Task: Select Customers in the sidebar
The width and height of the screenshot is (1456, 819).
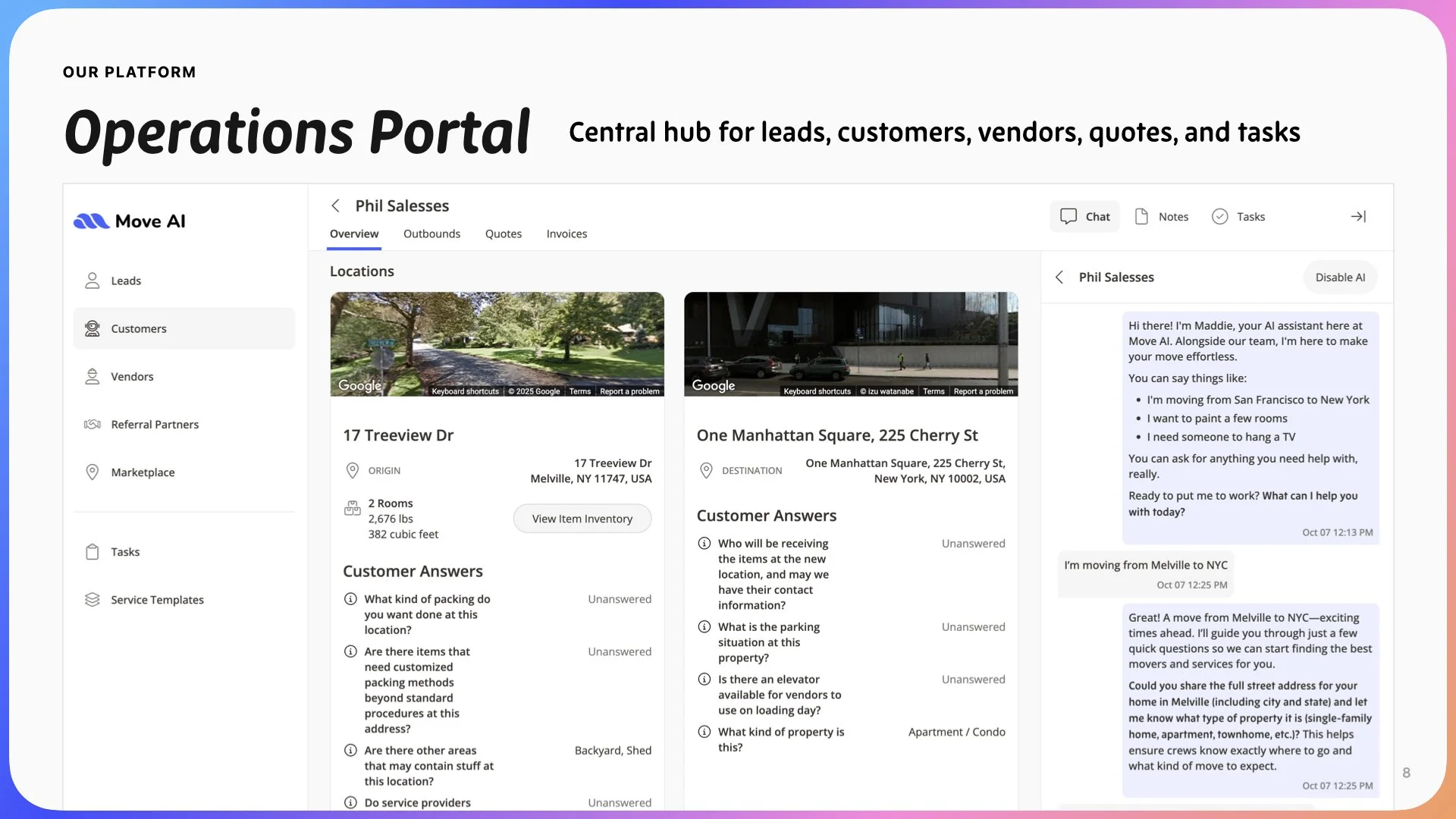Action: [x=139, y=329]
